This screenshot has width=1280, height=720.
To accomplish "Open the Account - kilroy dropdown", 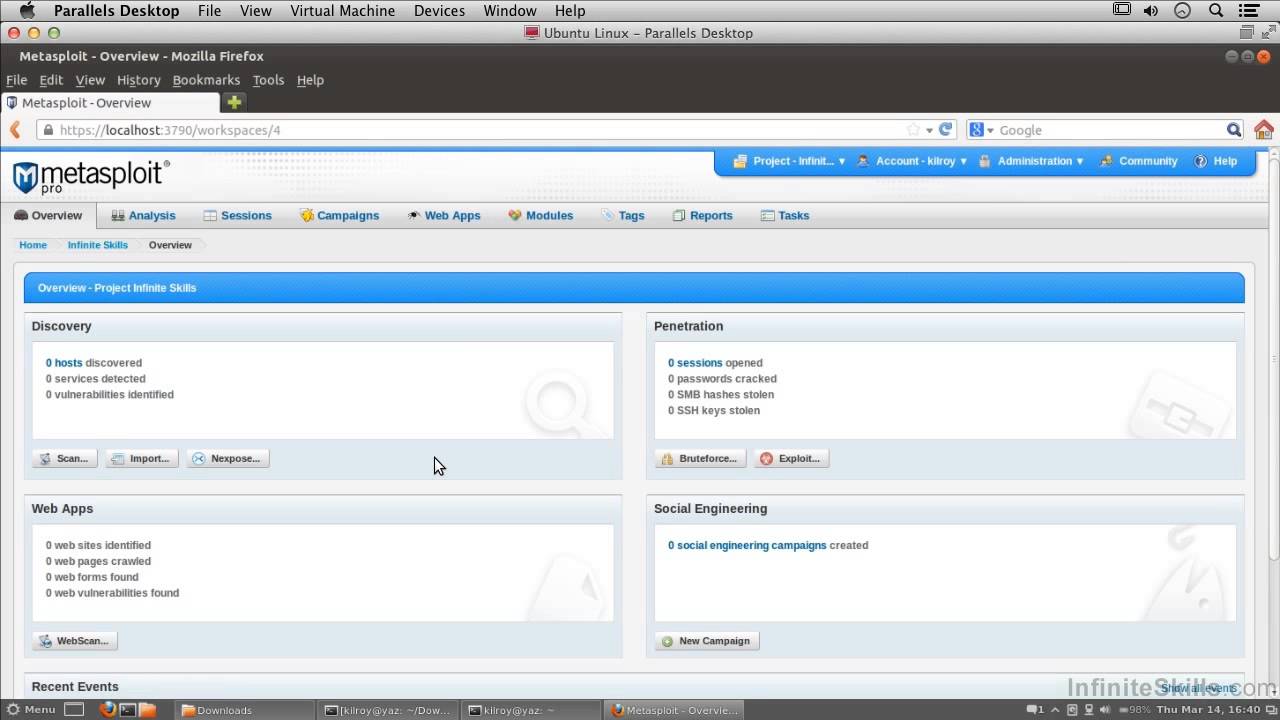I will pos(911,161).
